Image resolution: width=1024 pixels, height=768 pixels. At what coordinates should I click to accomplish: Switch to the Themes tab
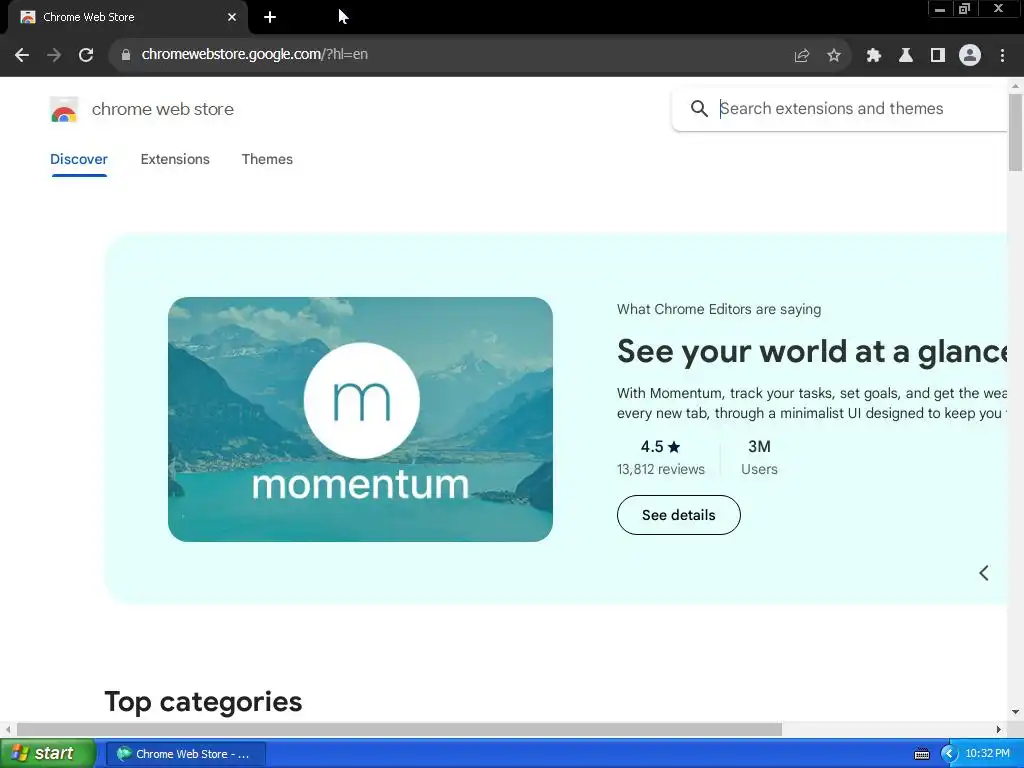[x=267, y=159]
